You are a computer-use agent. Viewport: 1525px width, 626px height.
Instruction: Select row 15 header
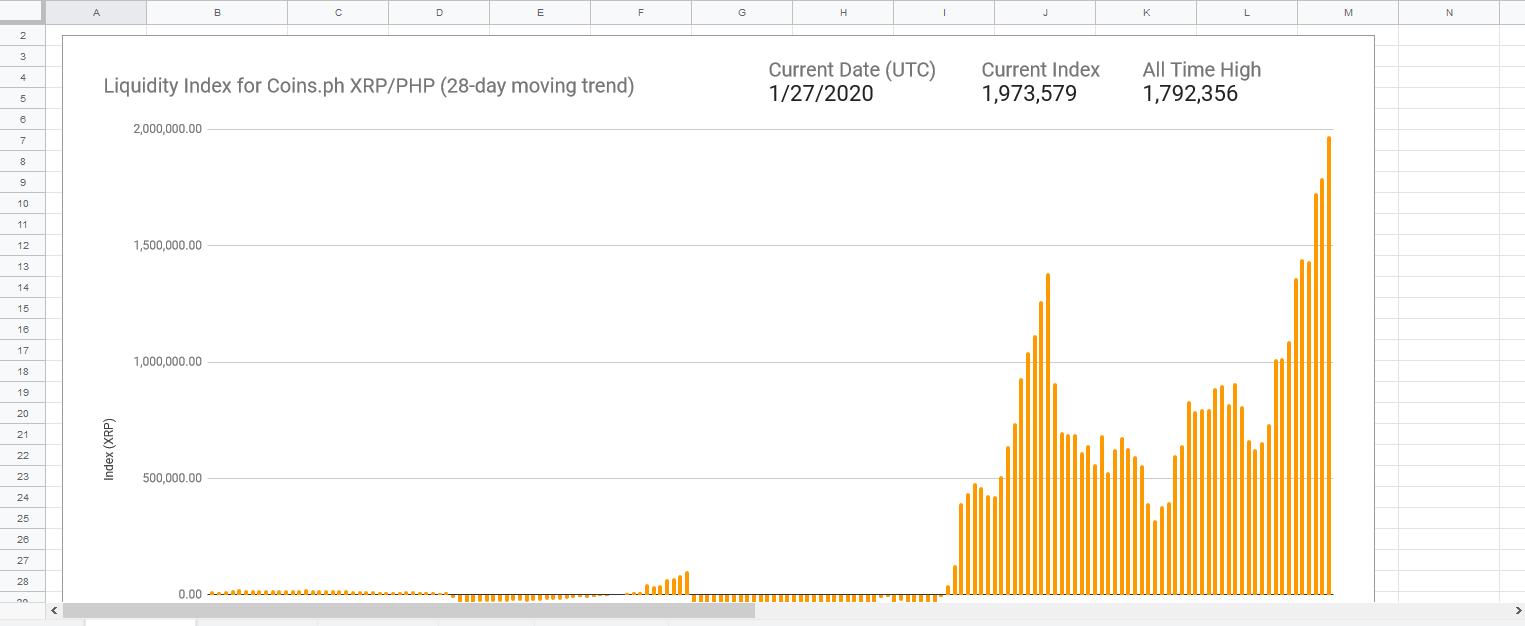coord(22,308)
